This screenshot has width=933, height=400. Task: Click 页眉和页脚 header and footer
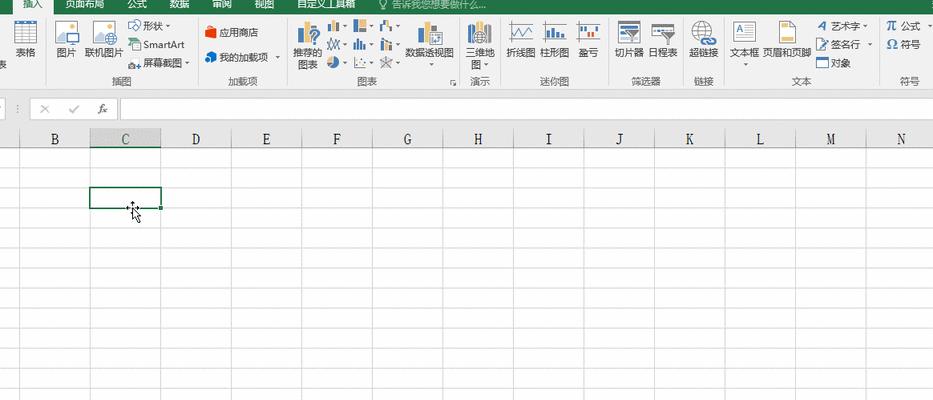pyautogui.click(x=787, y=39)
